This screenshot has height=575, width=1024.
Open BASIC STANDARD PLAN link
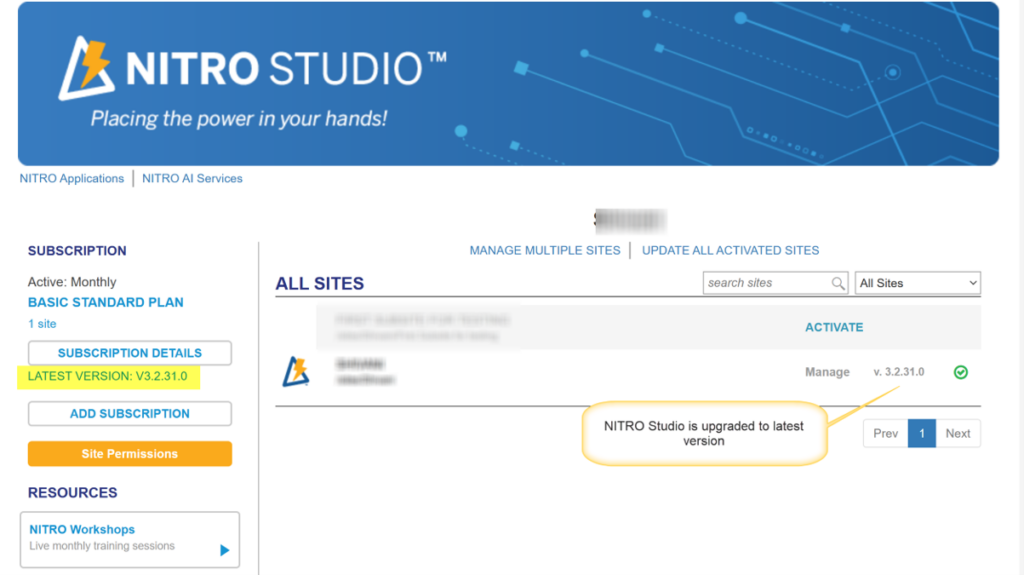click(106, 303)
